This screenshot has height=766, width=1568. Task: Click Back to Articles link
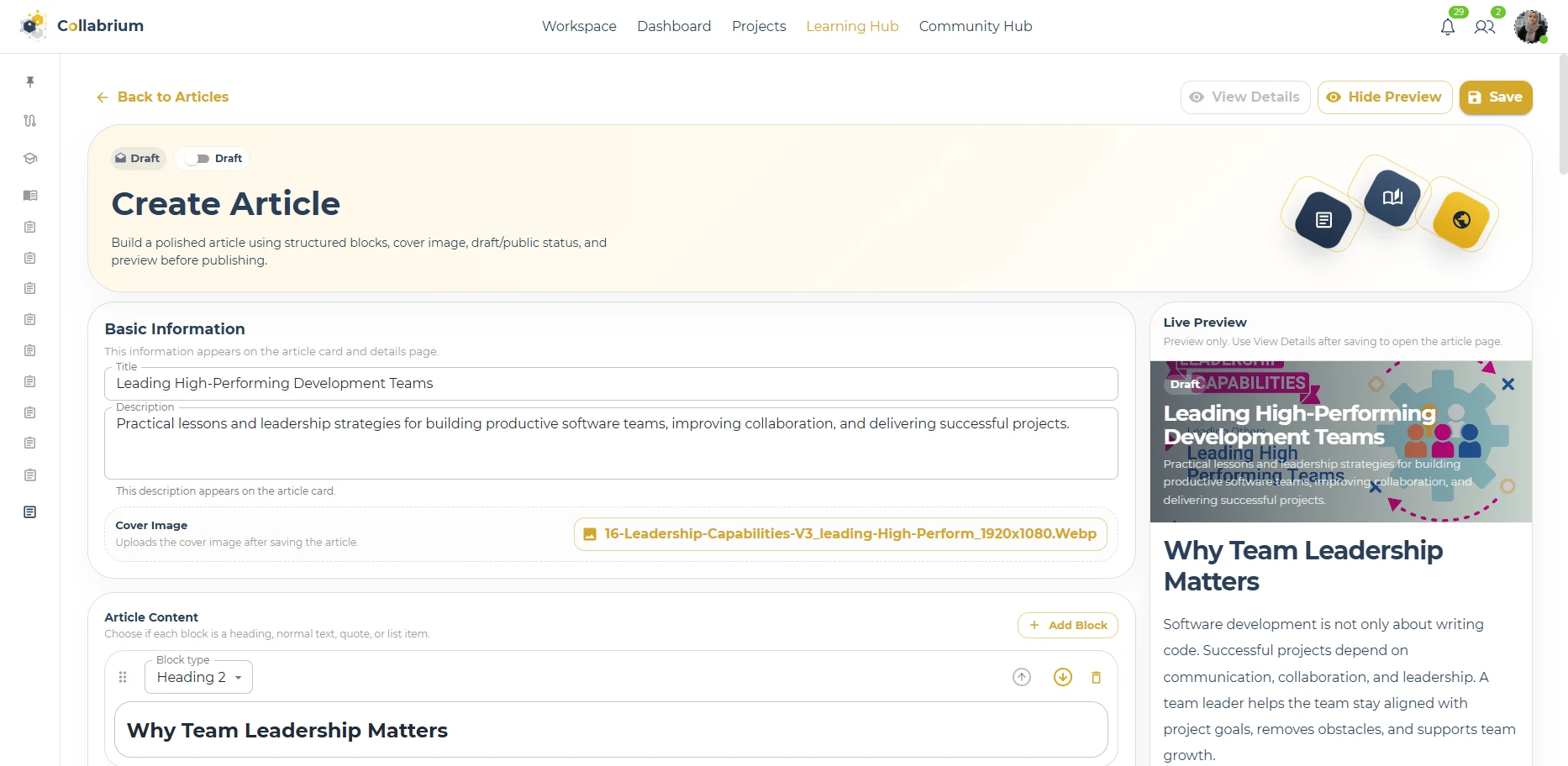(x=162, y=97)
